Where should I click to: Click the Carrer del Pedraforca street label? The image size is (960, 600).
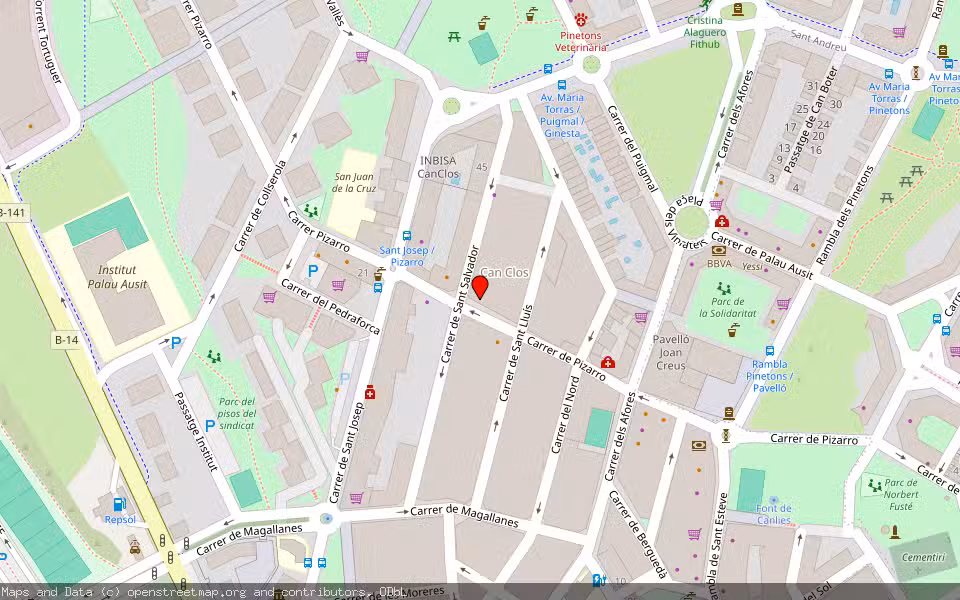[330, 307]
